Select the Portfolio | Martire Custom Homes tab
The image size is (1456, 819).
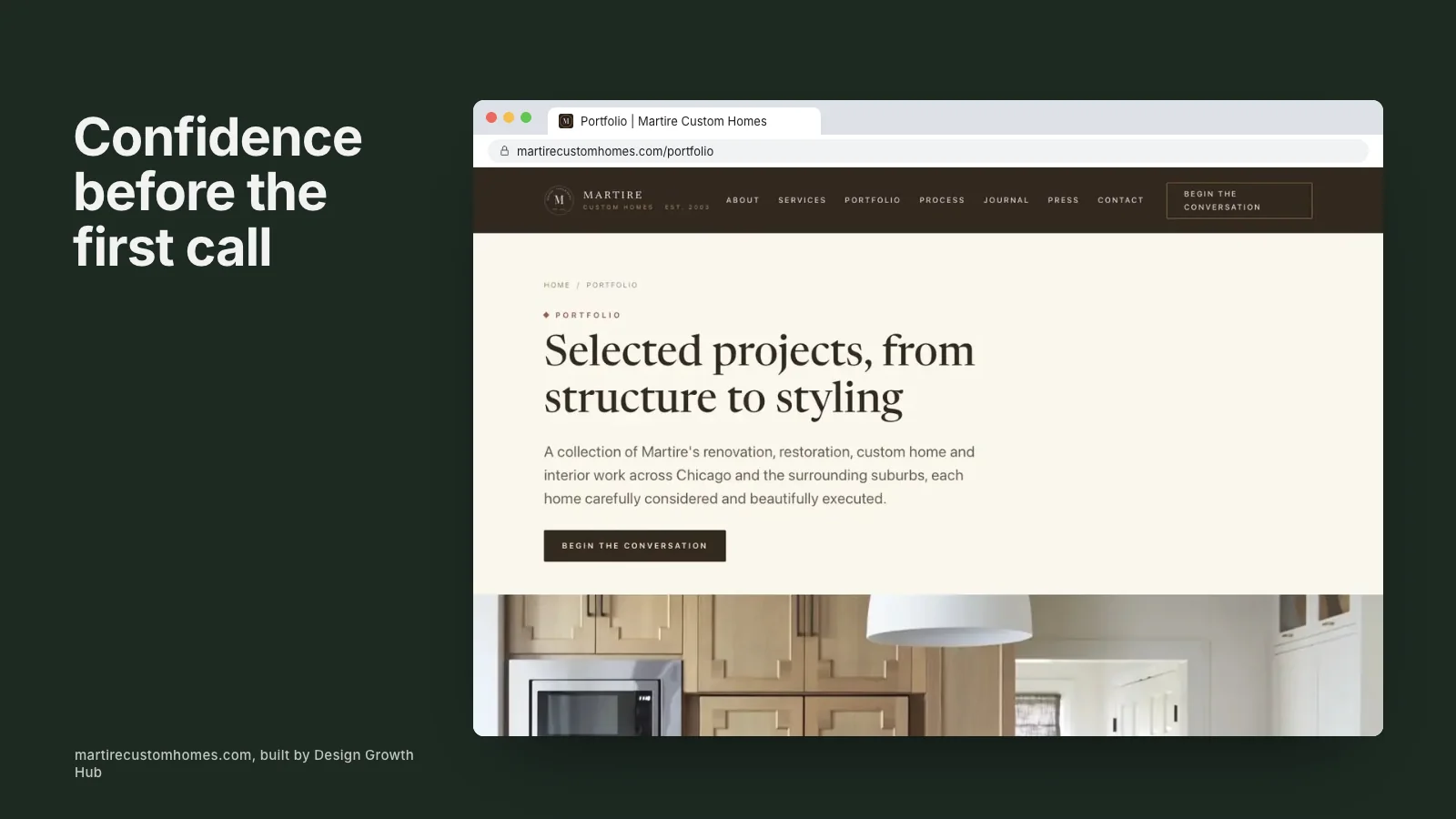point(684,121)
